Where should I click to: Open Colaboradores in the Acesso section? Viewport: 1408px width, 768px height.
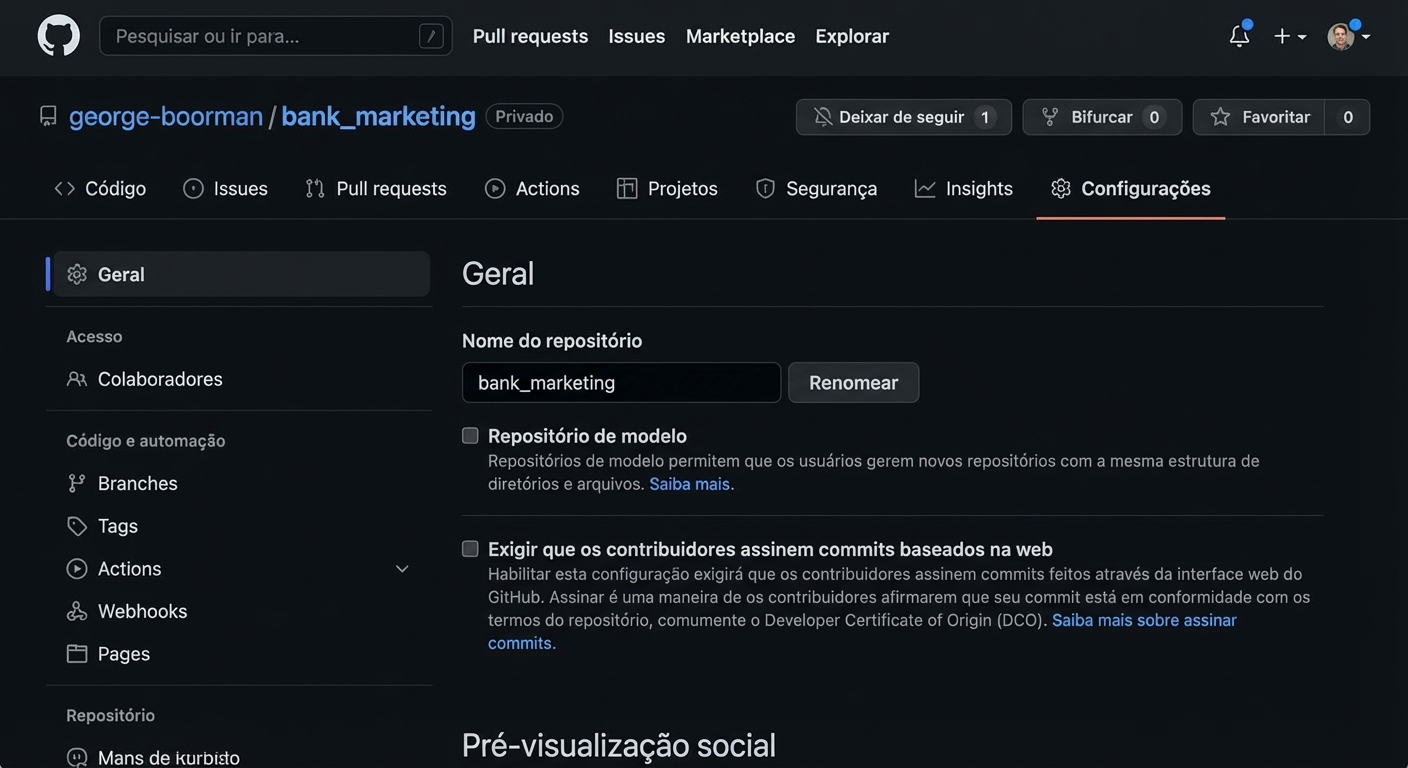(x=159, y=379)
